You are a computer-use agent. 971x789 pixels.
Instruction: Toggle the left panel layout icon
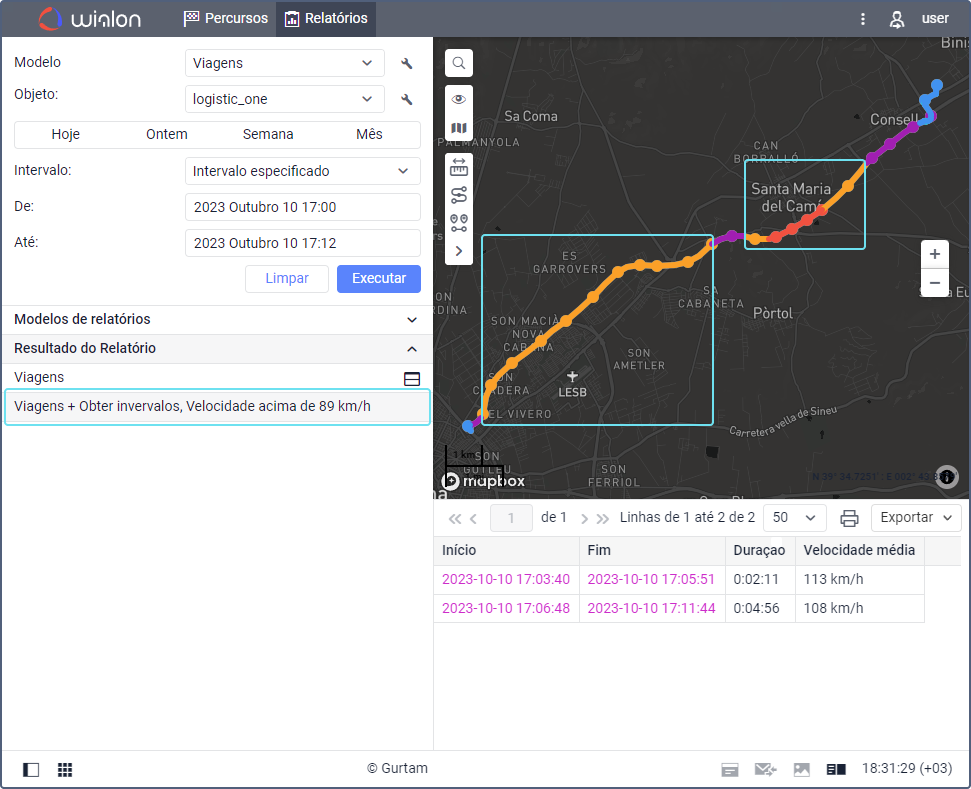point(31,770)
